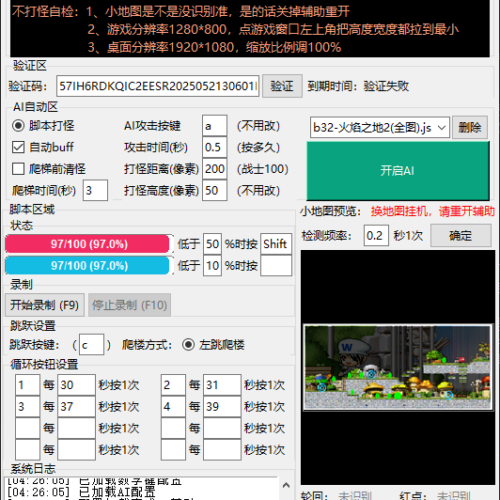The image size is (500, 500).
Task: Click the 验证 button
Action: pos(282,86)
